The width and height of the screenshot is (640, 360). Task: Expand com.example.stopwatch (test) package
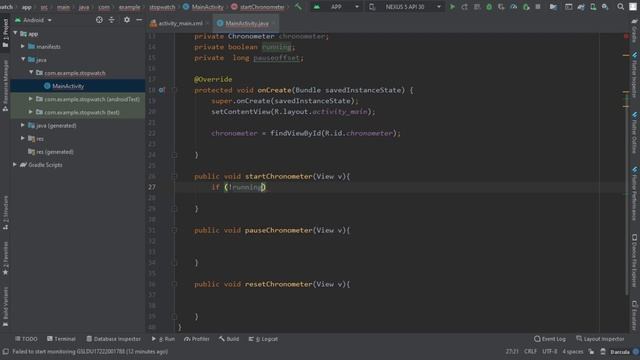31,112
